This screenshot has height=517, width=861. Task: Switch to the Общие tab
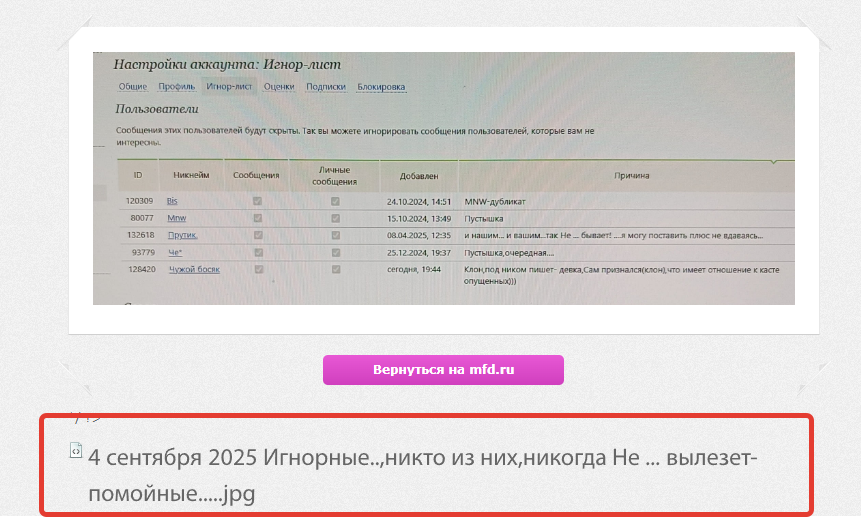[x=133, y=86]
